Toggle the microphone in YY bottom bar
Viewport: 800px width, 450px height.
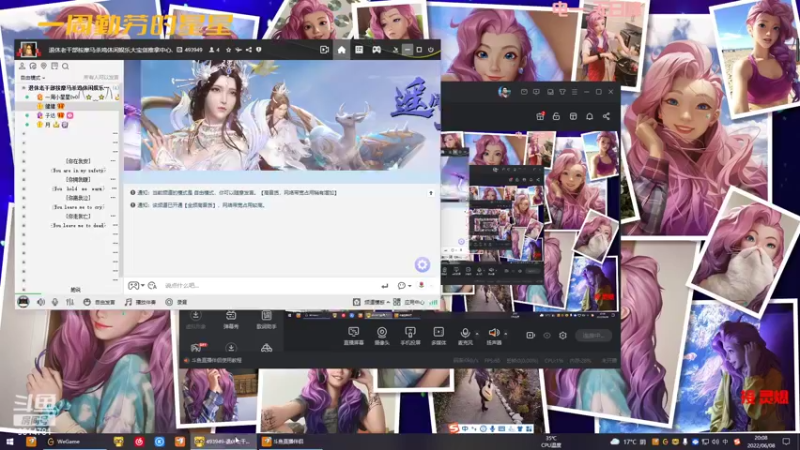tap(55, 302)
